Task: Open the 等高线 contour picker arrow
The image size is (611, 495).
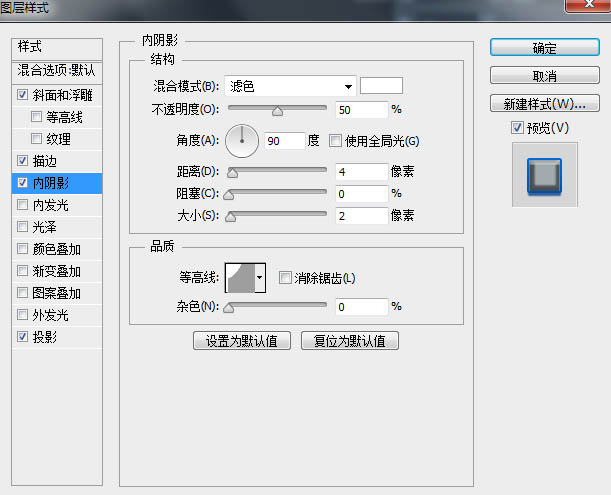Action: point(260,278)
